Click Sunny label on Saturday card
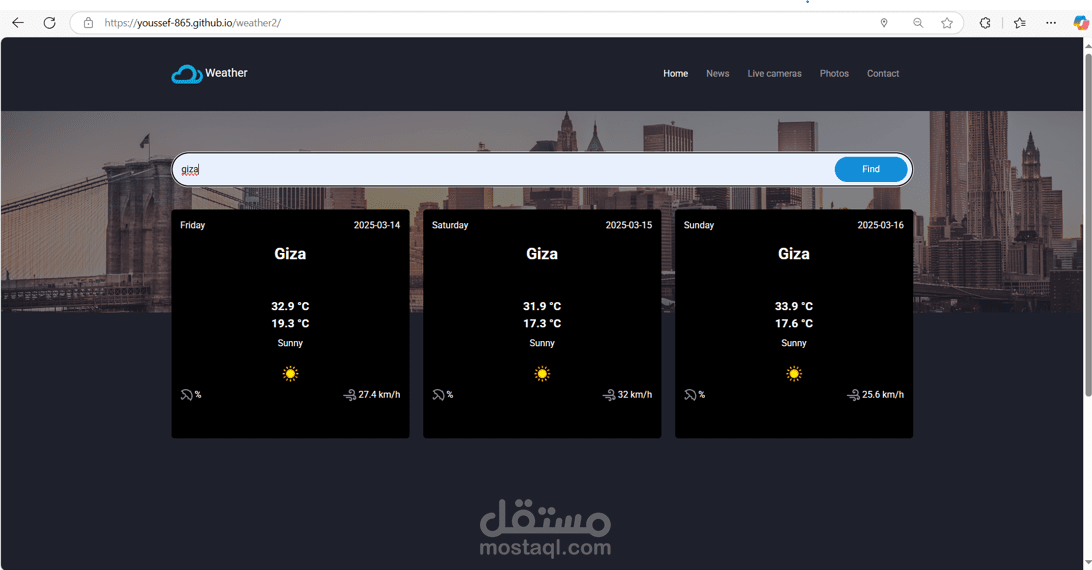1092x570 pixels. (542, 344)
